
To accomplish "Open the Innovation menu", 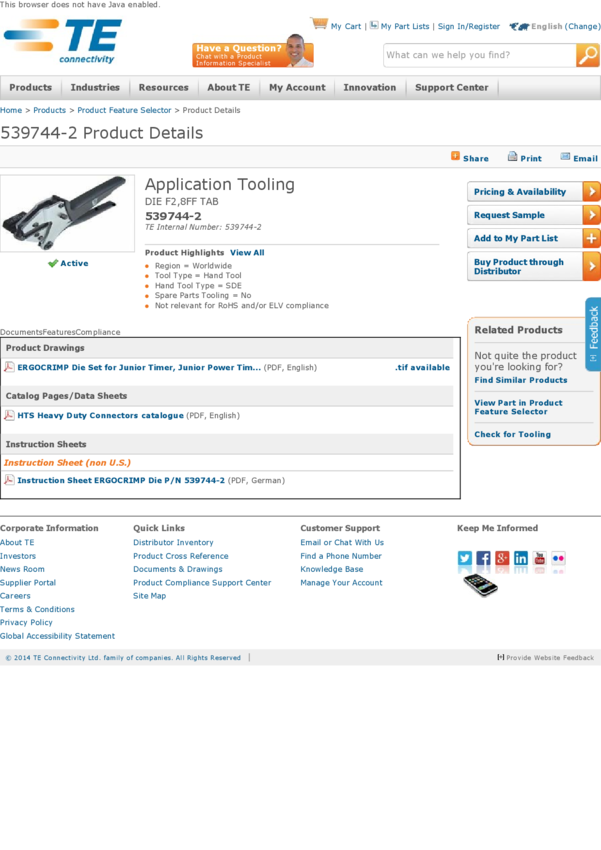I will [x=370, y=87].
